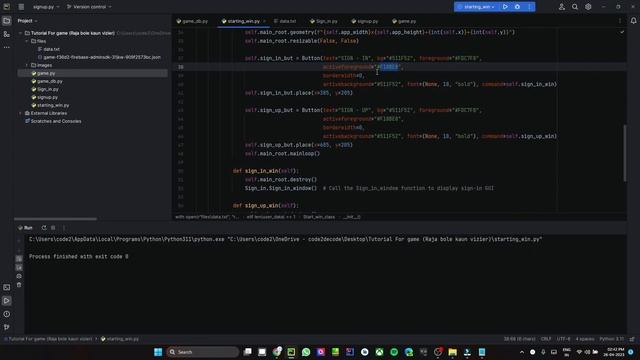Screen dimensions: 640x360
Task: Collapse the files folder
Action: point(27,41)
